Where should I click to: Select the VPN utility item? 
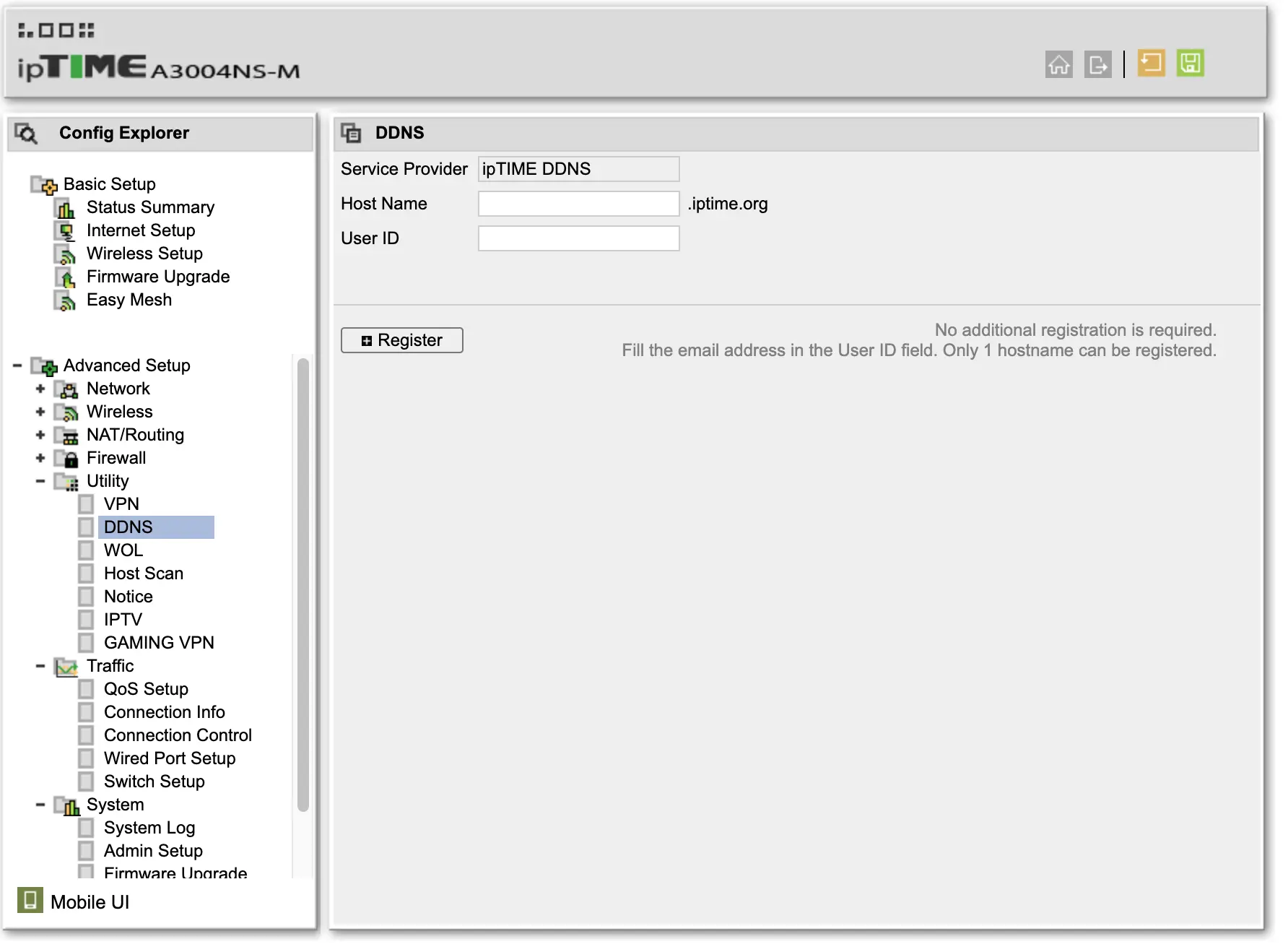pyautogui.click(x=121, y=504)
